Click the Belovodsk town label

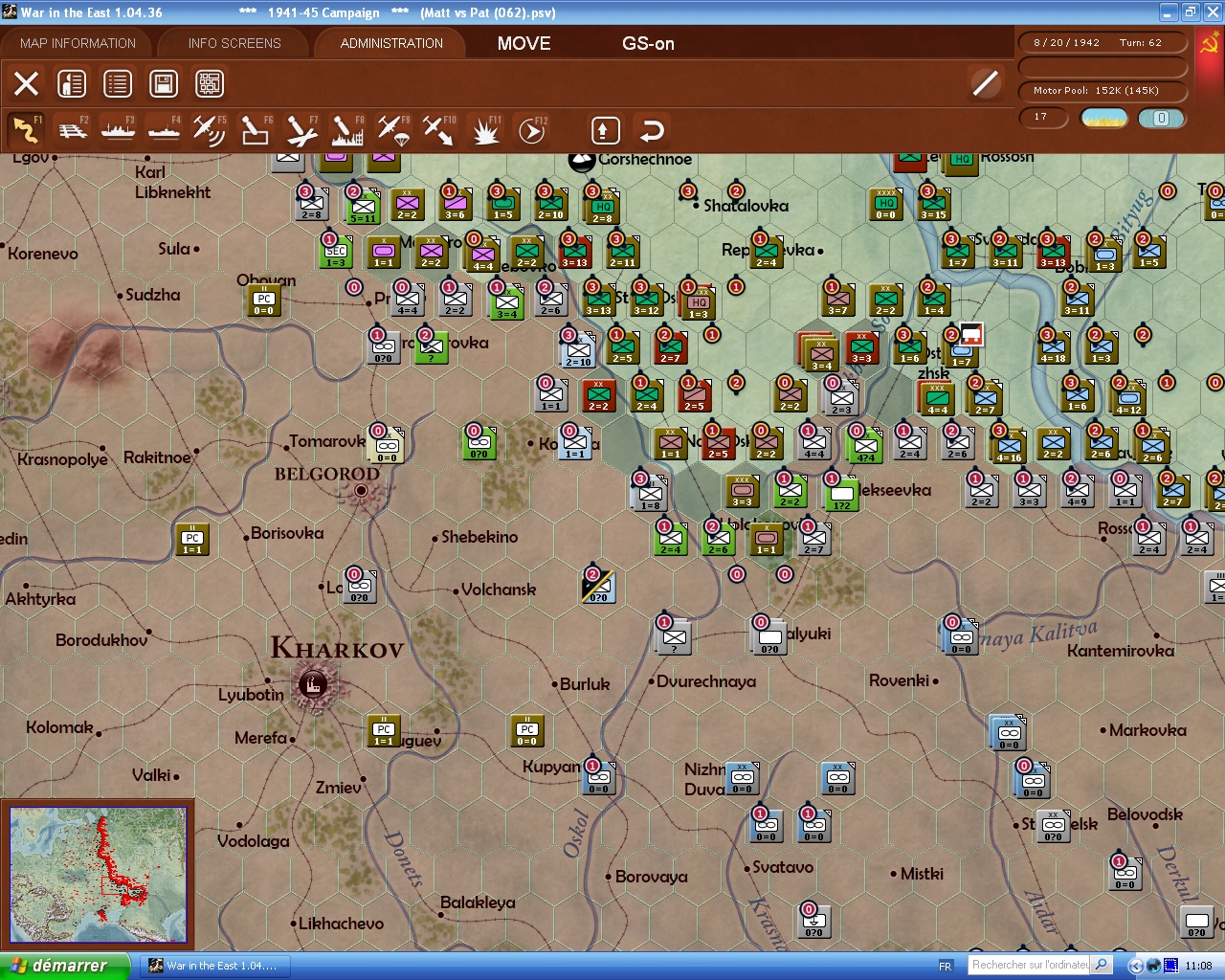1146,814
